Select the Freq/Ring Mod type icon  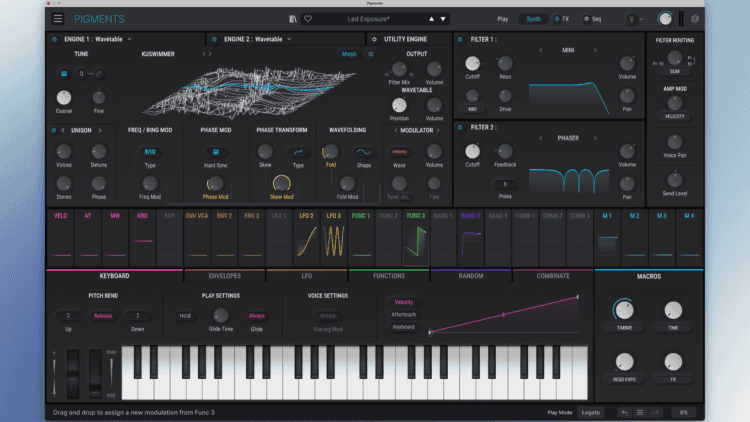(x=150, y=152)
